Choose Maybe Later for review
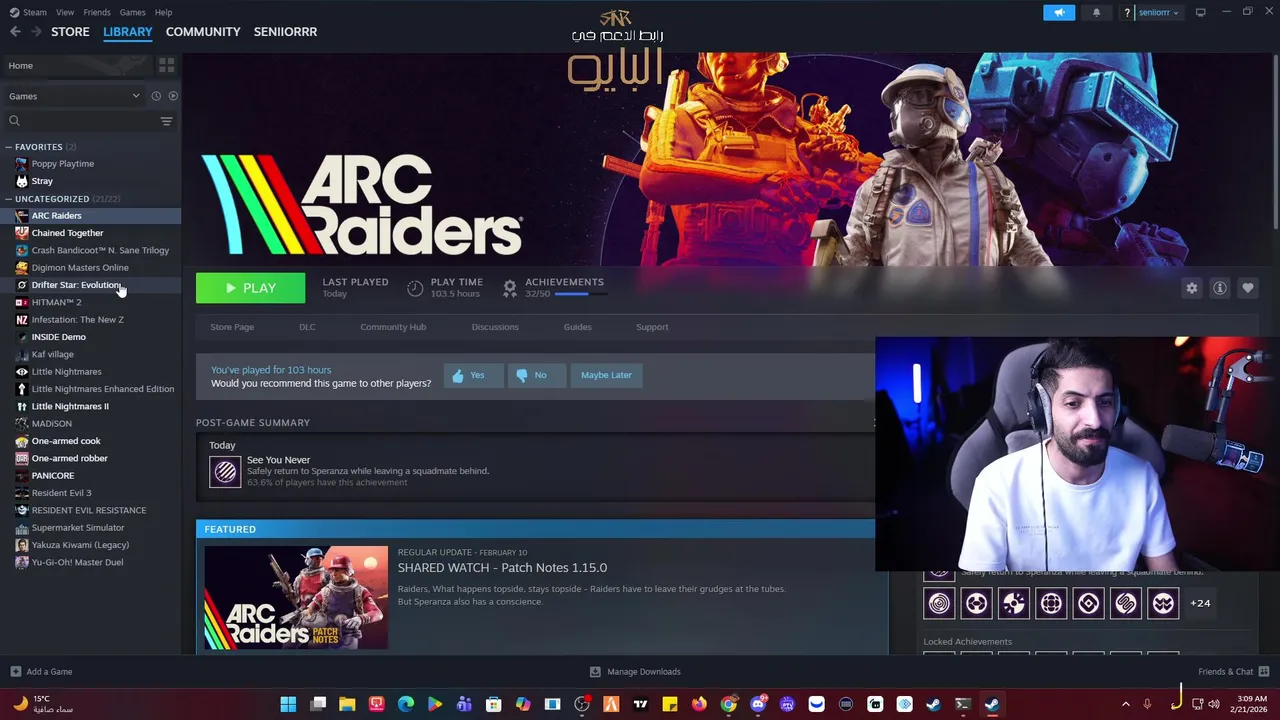Screen dimensions: 1280x720 click(x=606, y=375)
